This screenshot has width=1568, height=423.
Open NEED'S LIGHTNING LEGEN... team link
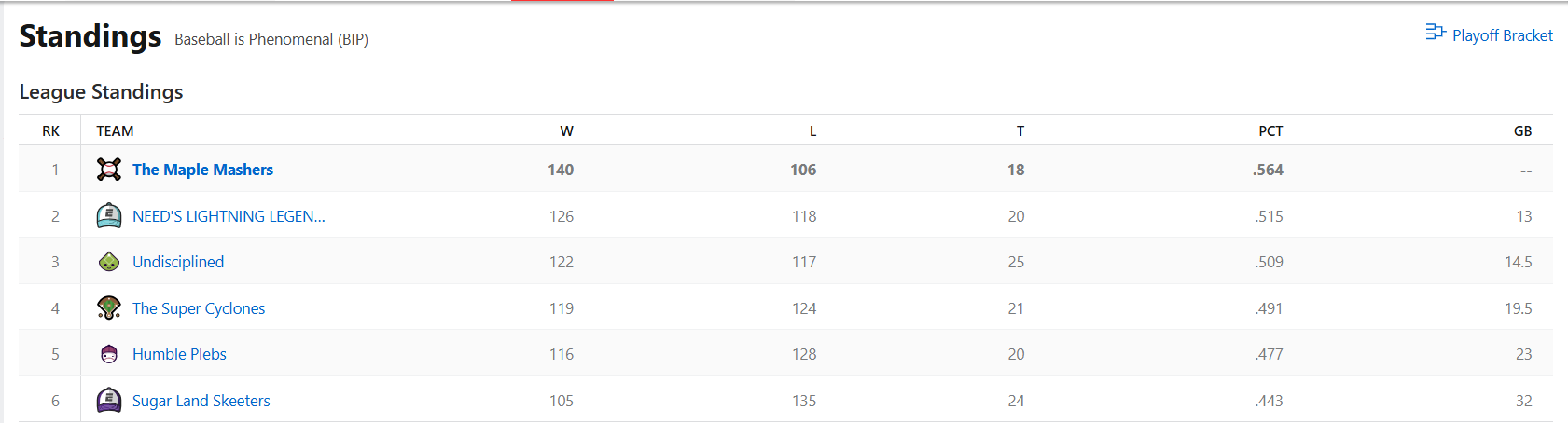tap(229, 216)
